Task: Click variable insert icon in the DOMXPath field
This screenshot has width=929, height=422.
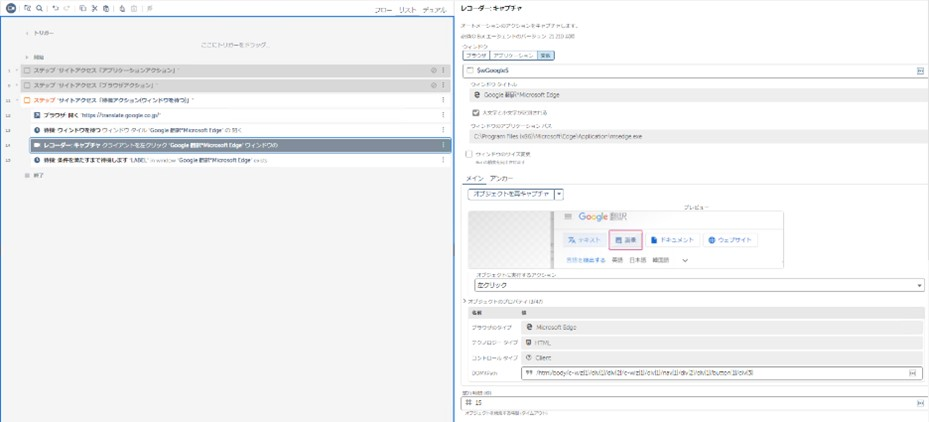Action: pyautogui.click(x=912, y=373)
